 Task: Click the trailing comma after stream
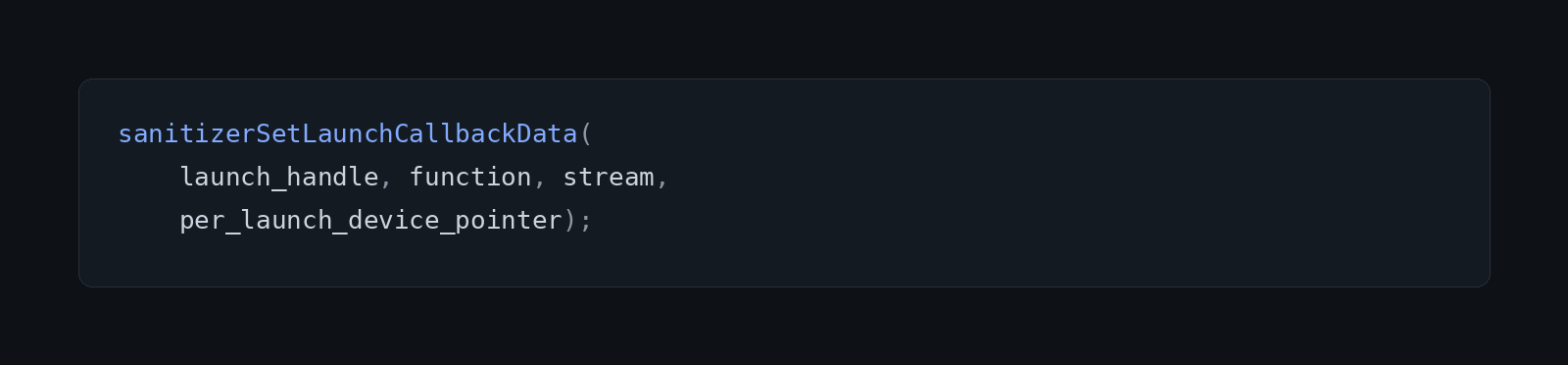pyautogui.click(x=662, y=181)
